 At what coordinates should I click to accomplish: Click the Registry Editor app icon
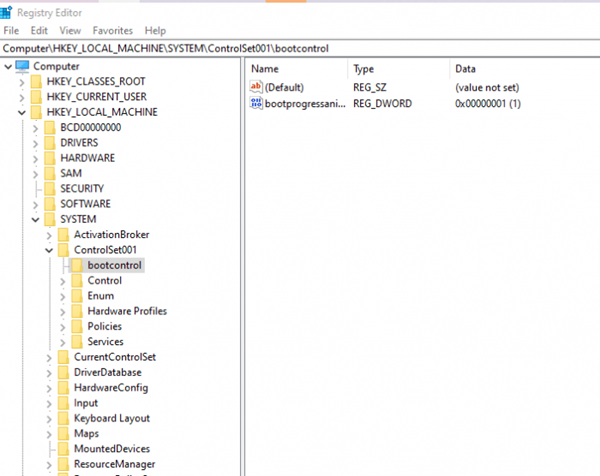coord(6,13)
